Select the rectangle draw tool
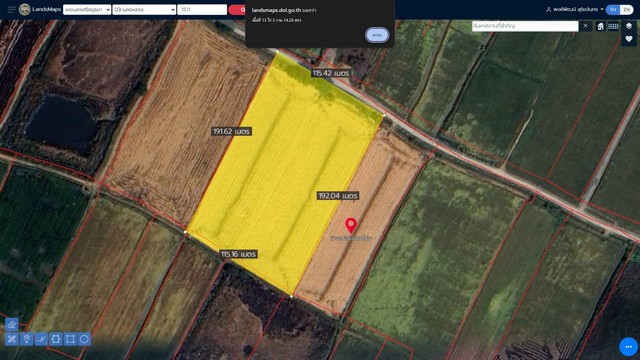This screenshot has width=640, height=360. click(x=70, y=339)
